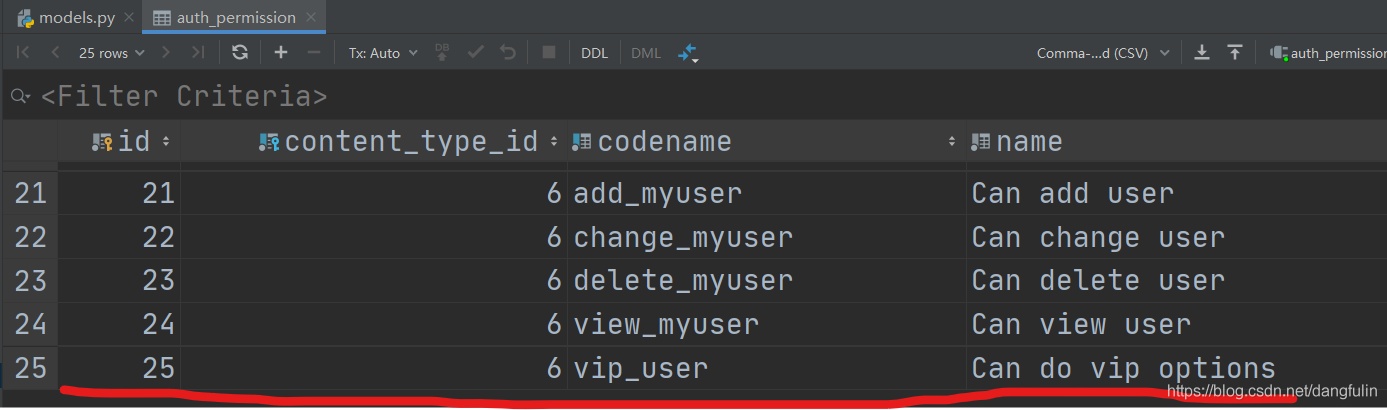Click the compare data arrows icon

[x=687, y=54]
